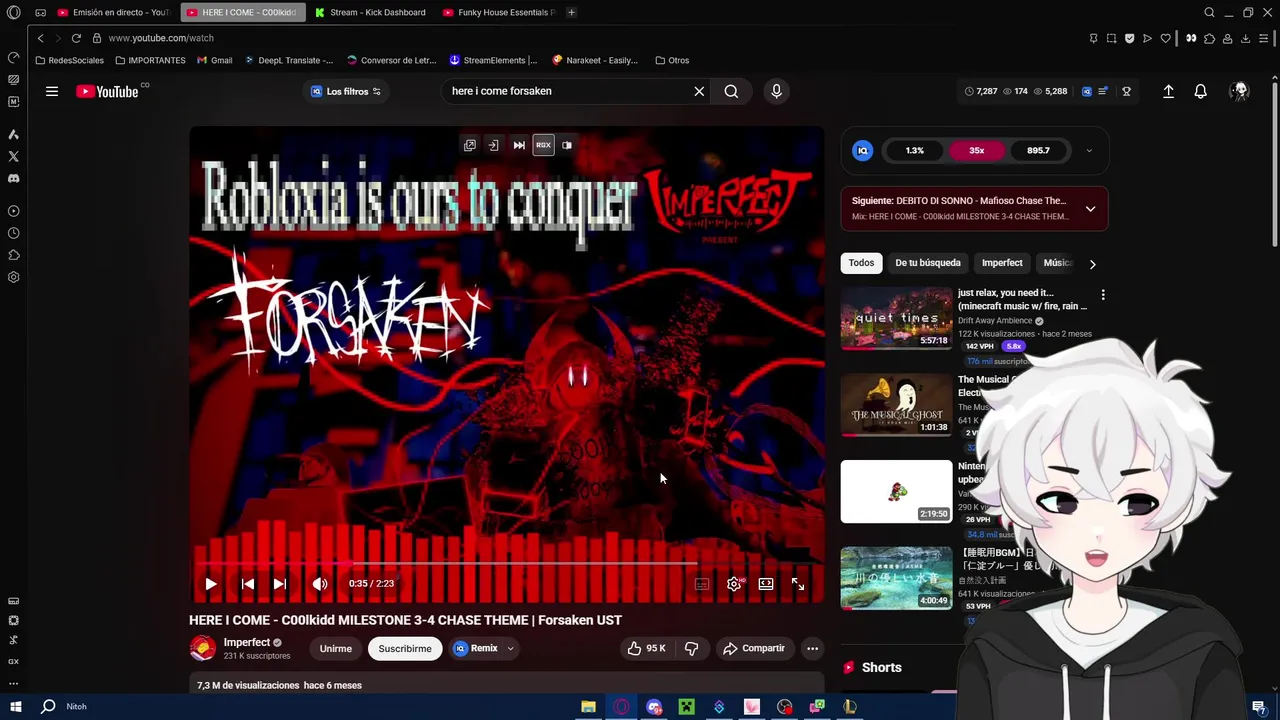1280x720 pixels.
Task: Open more actions three-dot menu below video
Action: click(x=812, y=648)
